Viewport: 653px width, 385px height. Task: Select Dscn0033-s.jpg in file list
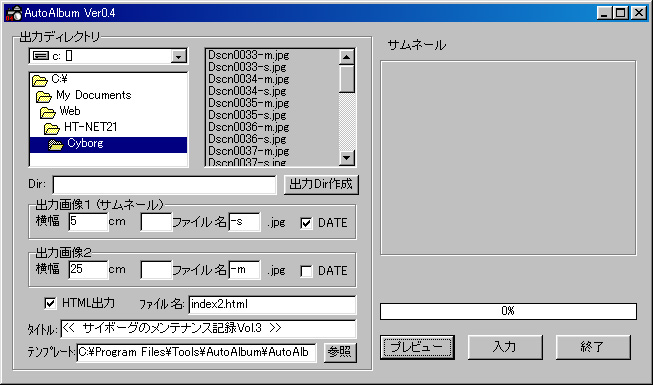pos(247,67)
